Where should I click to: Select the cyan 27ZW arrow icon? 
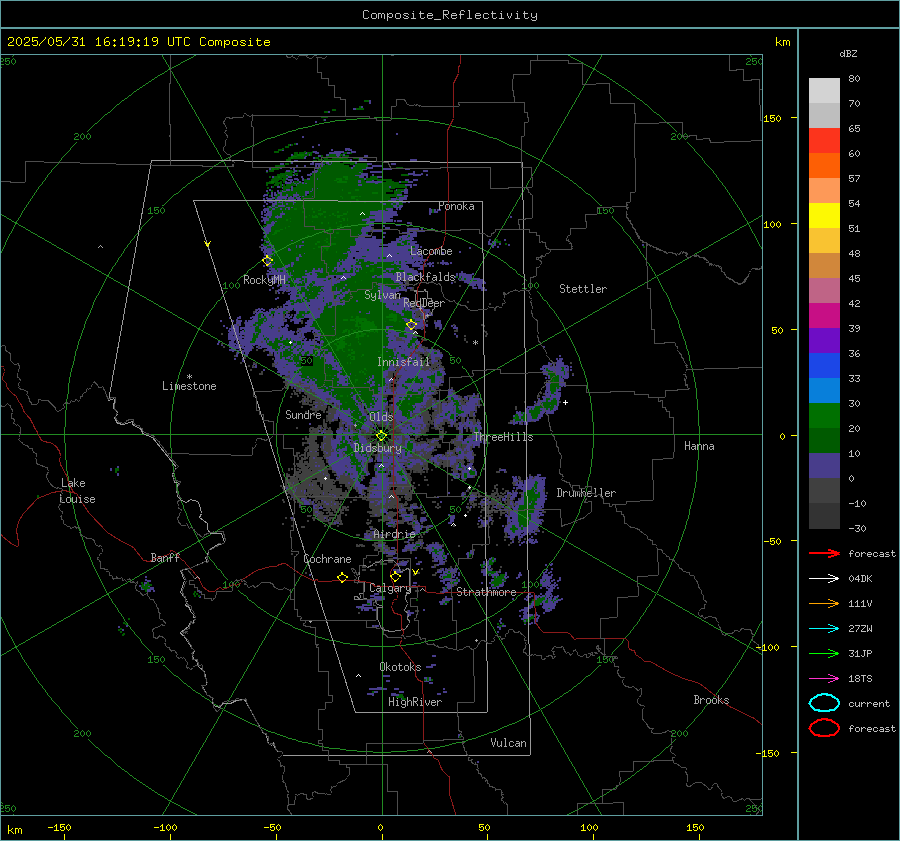824,629
